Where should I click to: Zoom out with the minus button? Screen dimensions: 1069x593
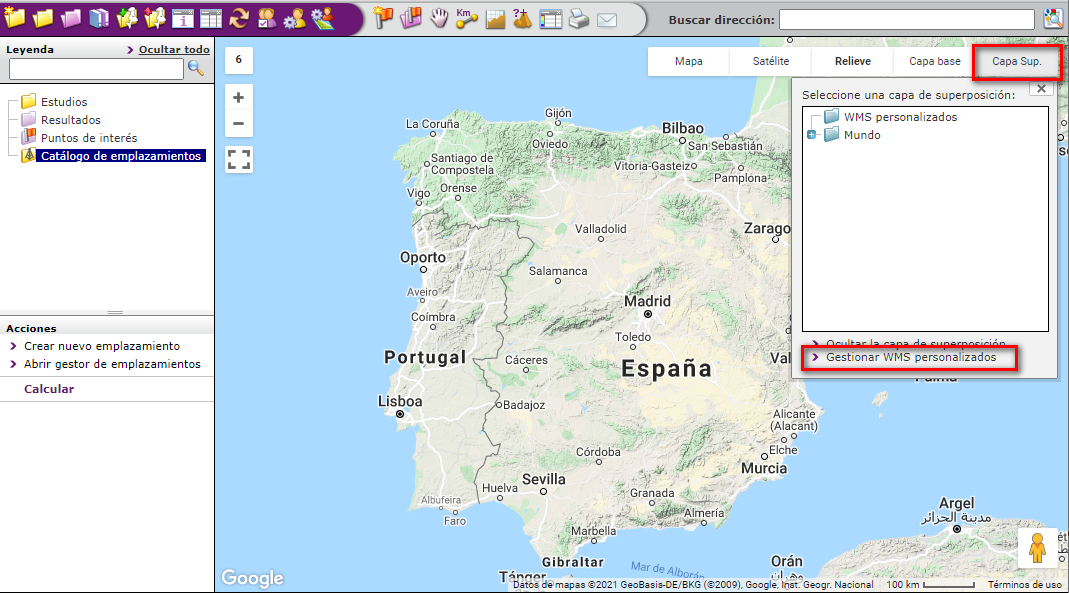pyautogui.click(x=239, y=124)
